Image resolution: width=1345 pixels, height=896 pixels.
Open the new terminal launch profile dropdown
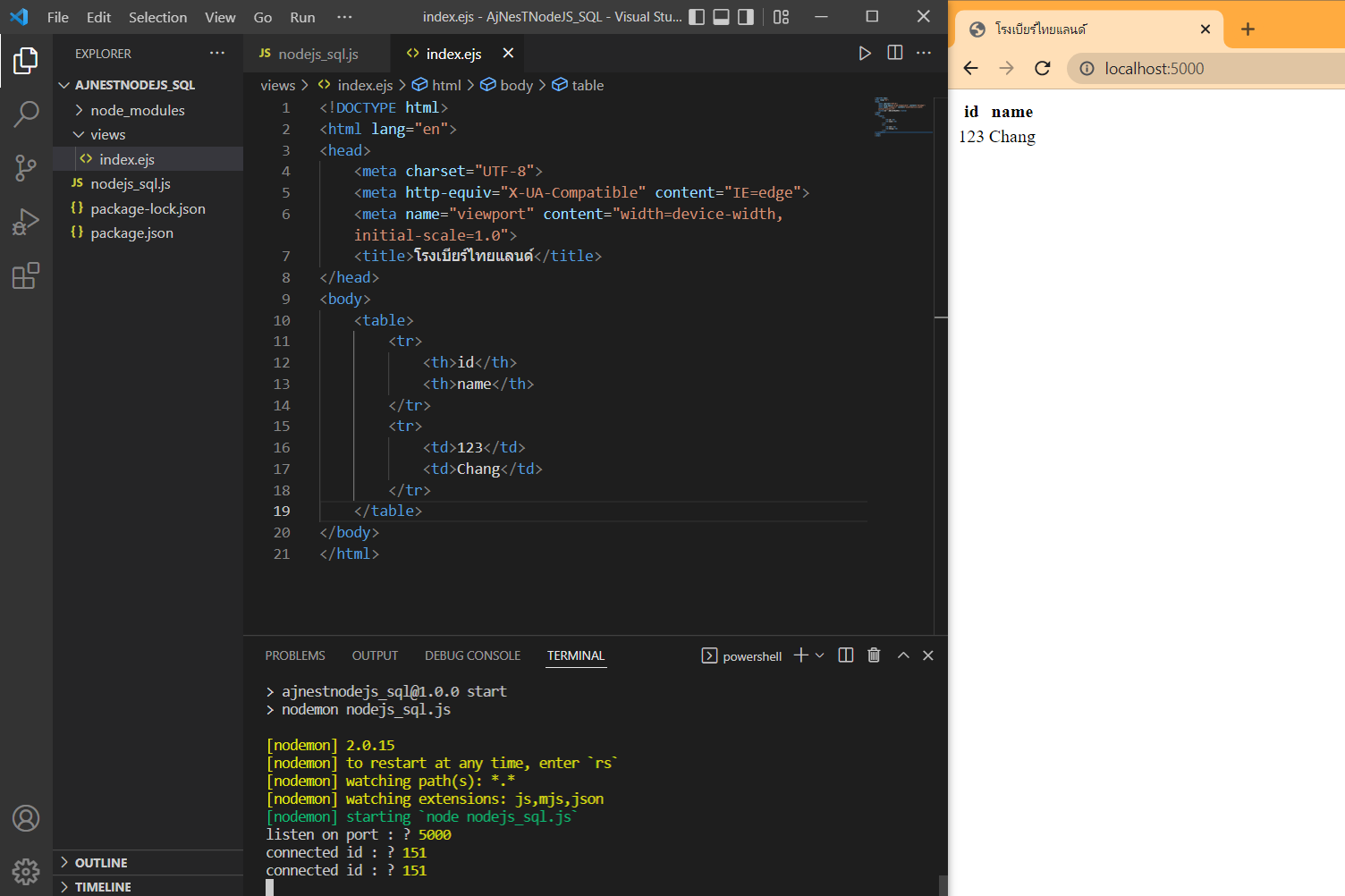click(820, 655)
